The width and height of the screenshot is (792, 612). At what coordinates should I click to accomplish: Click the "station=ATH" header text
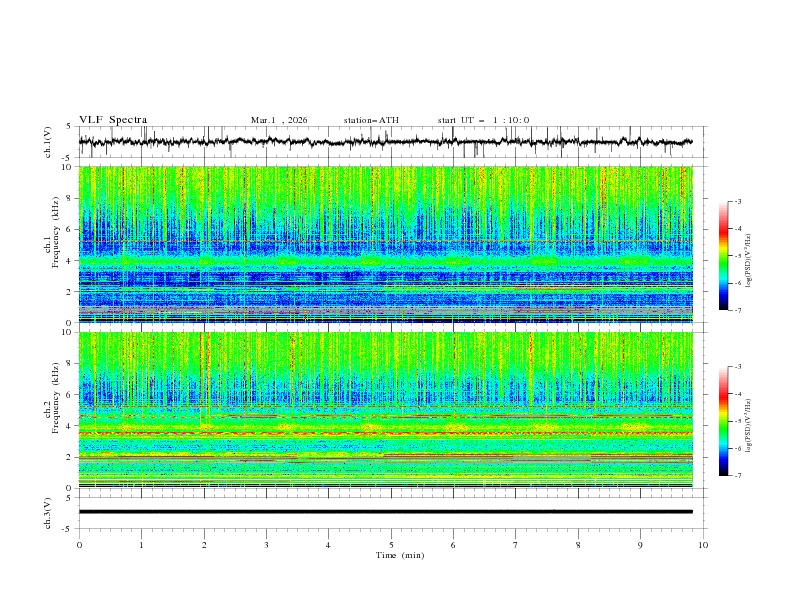click(x=371, y=120)
